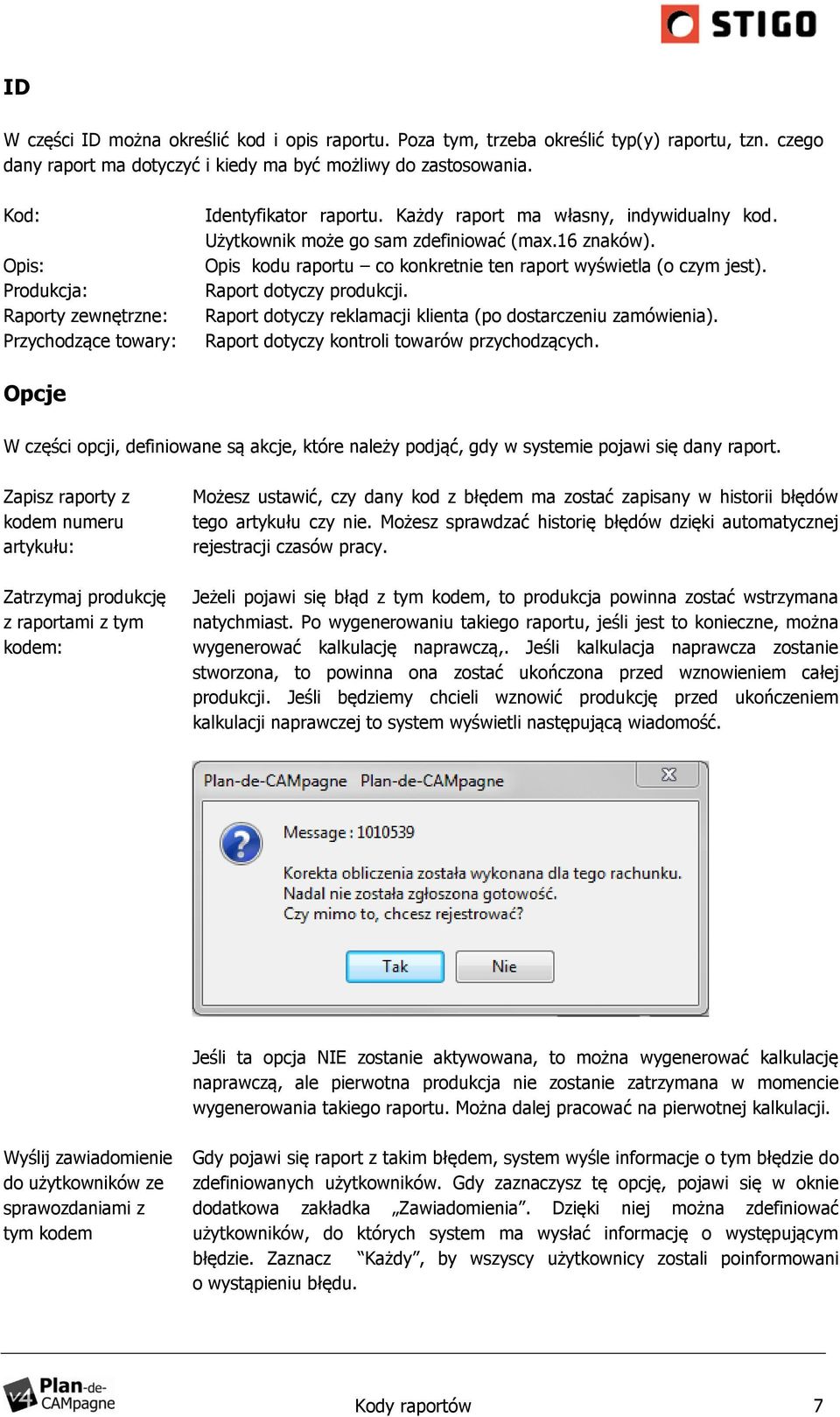Click the 'Wyślij zawiadomienie' label
The height and width of the screenshot is (1417, 840).
tap(87, 1158)
